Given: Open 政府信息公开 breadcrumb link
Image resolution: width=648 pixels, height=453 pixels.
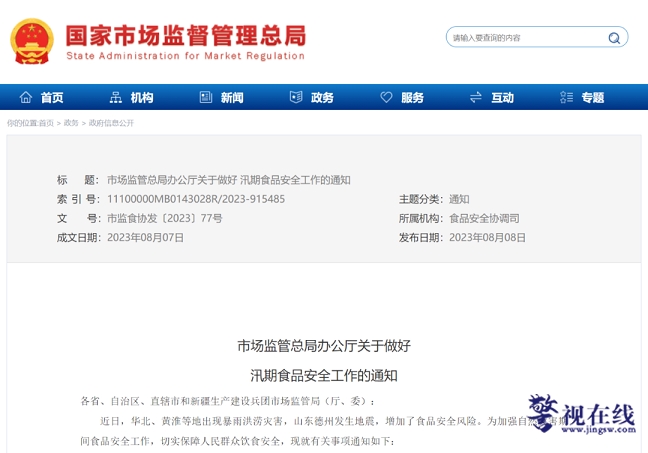Looking at the screenshot, I should [x=111, y=123].
